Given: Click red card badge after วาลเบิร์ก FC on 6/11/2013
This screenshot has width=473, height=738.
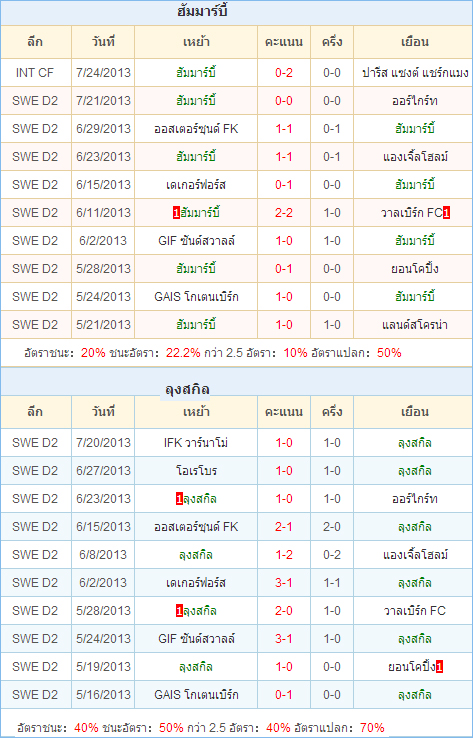Looking at the screenshot, I should 446,213.
